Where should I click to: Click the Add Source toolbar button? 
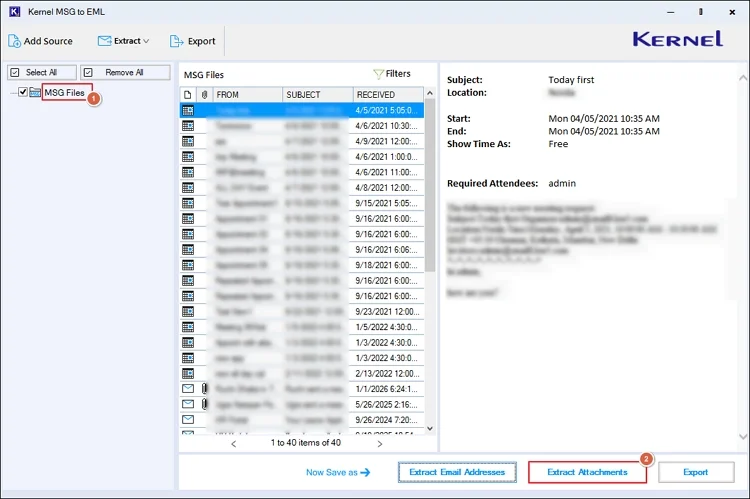click(x=40, y=41)
